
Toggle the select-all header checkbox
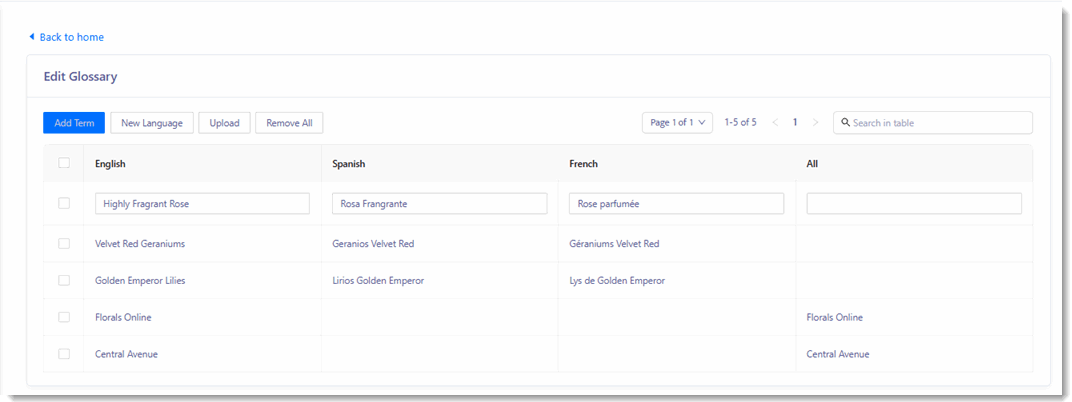click(x=64, y=163)
